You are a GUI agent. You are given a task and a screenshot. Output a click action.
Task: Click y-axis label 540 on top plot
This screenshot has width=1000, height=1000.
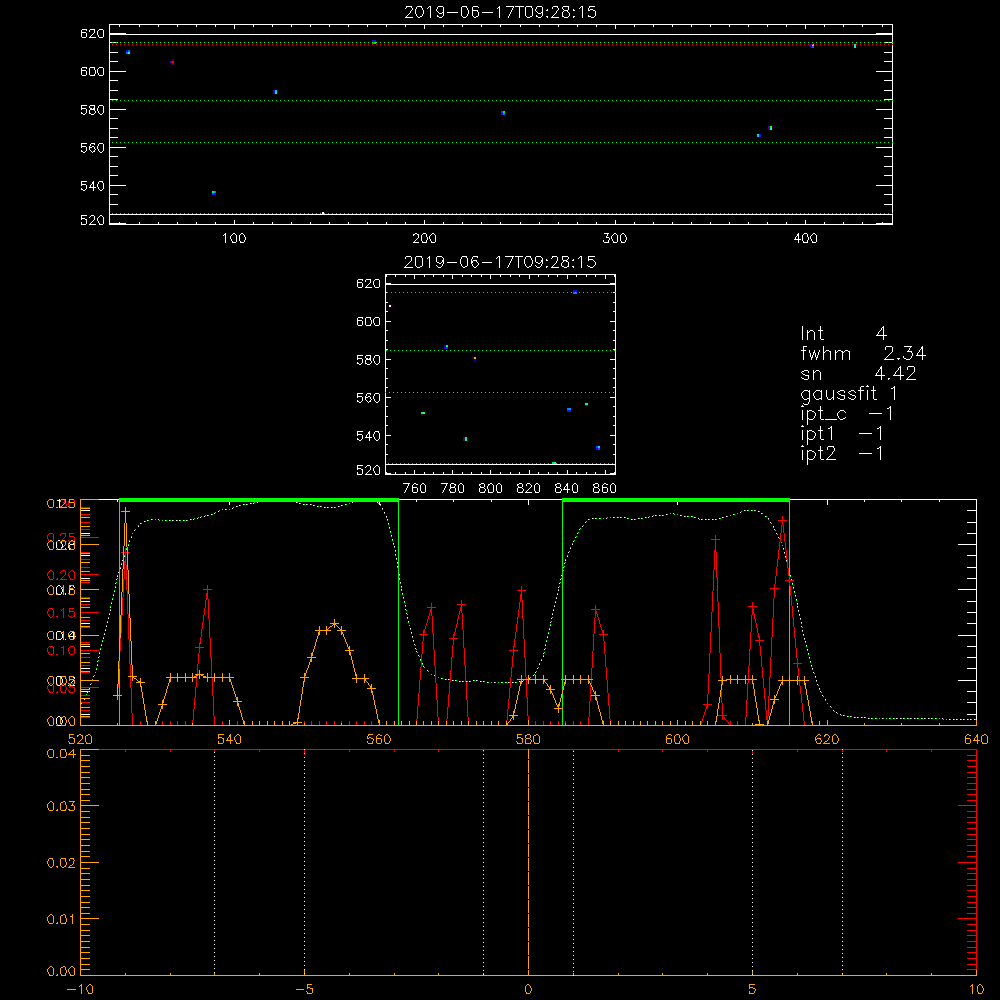(x=92, y=186)
